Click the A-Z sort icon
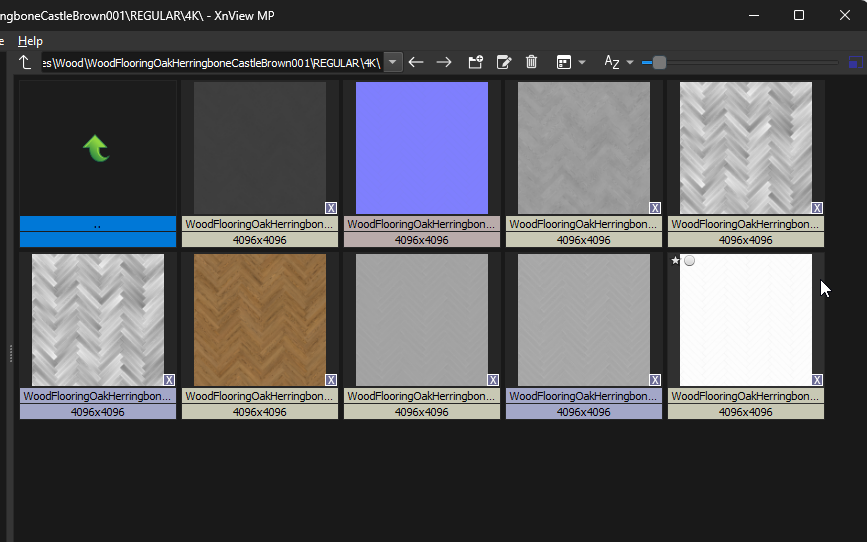 coord(612,62)
